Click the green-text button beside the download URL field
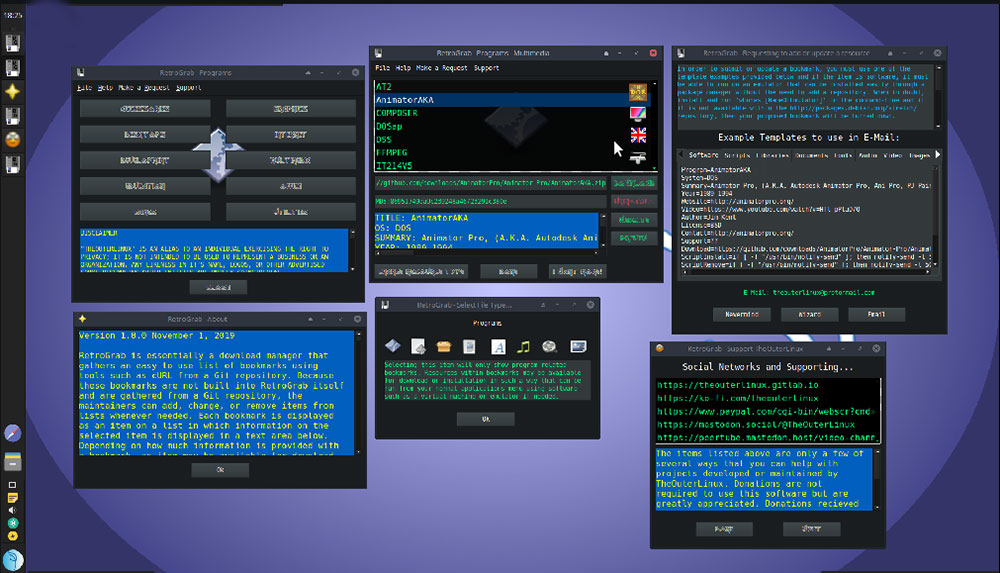The image size is (1000, 573). click(633, 183)
